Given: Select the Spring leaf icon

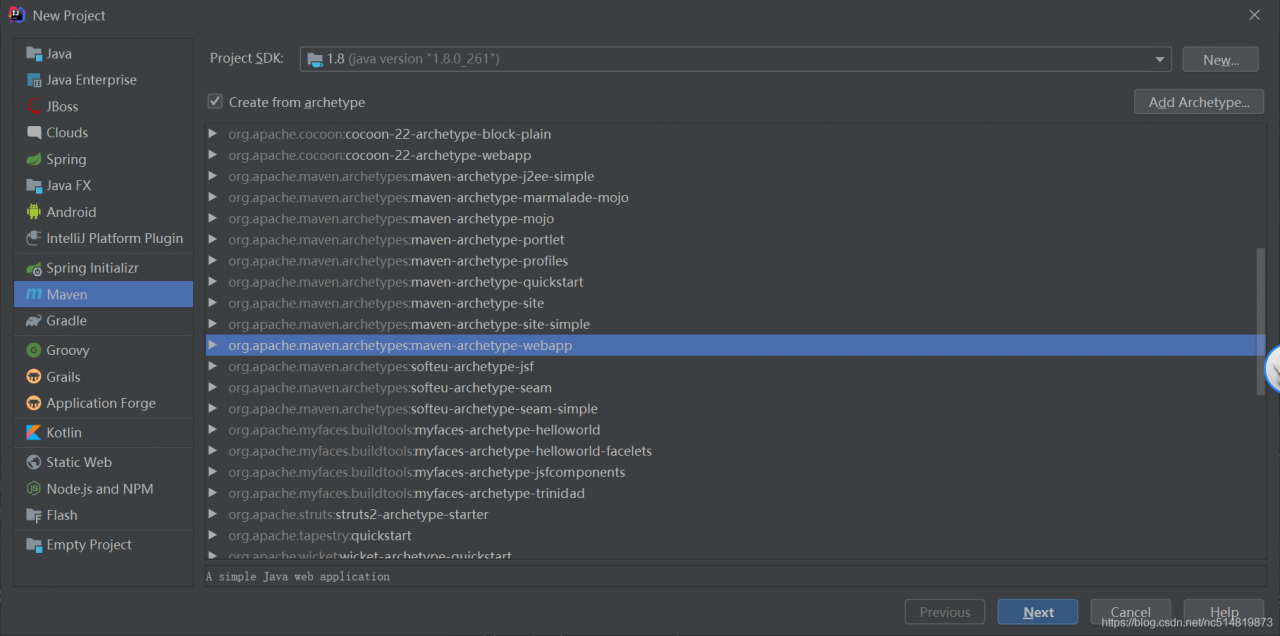Looking at the screenshot, I should (34, 160).
